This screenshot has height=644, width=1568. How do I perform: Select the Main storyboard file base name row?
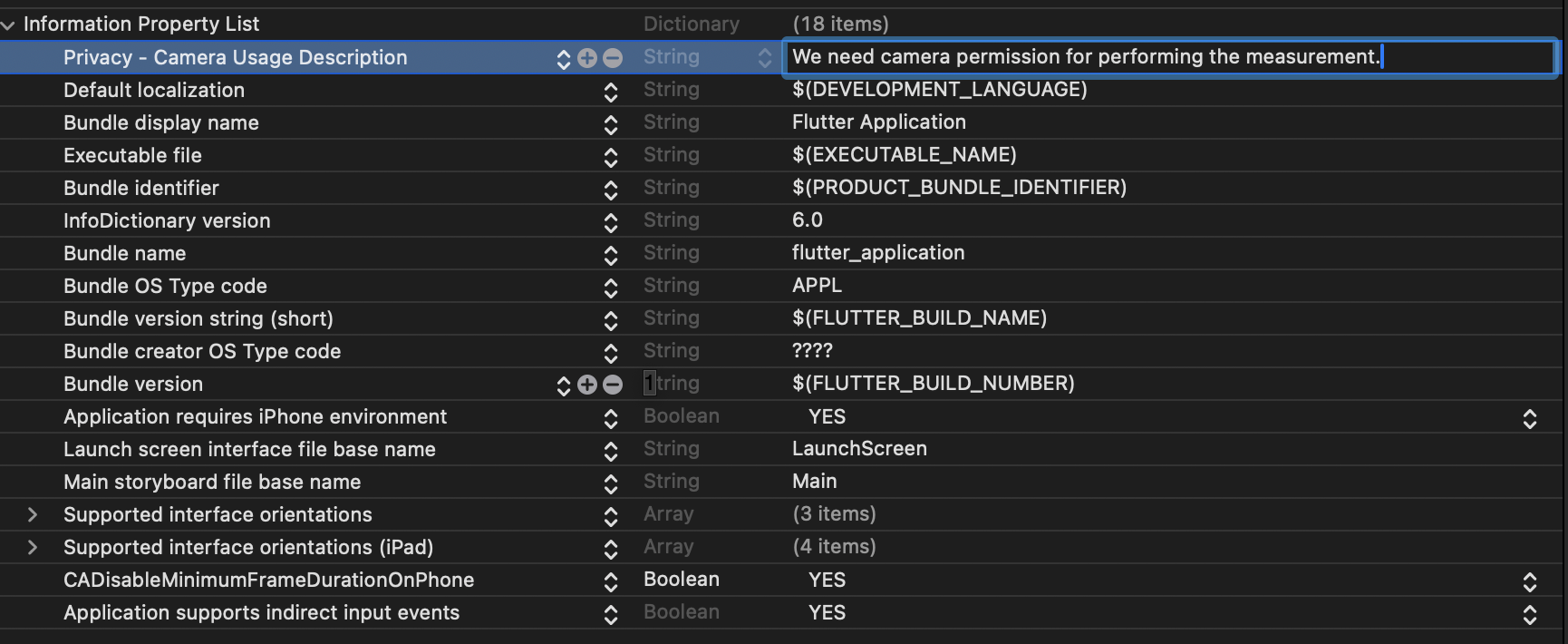784,482
